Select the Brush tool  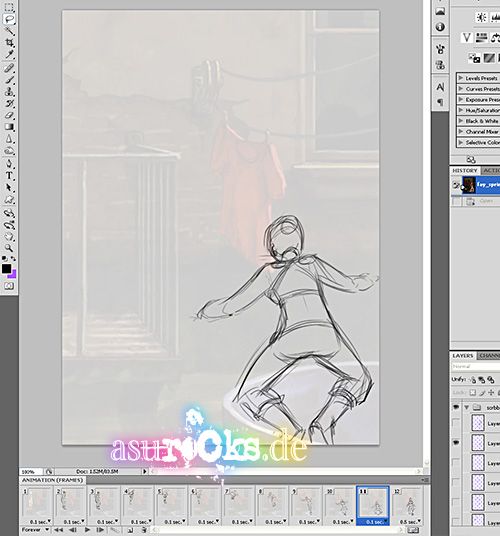click(x=9, y=80)
